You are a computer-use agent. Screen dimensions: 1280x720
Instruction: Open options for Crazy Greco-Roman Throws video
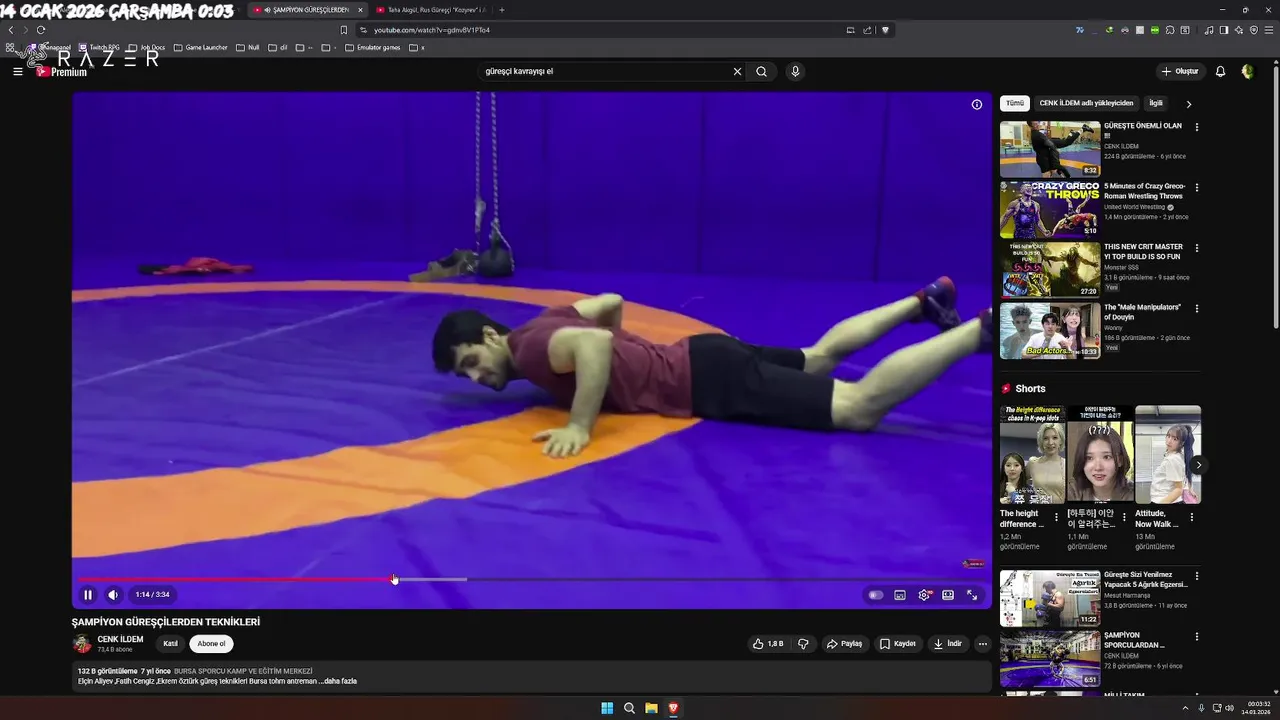(1197, 187)
